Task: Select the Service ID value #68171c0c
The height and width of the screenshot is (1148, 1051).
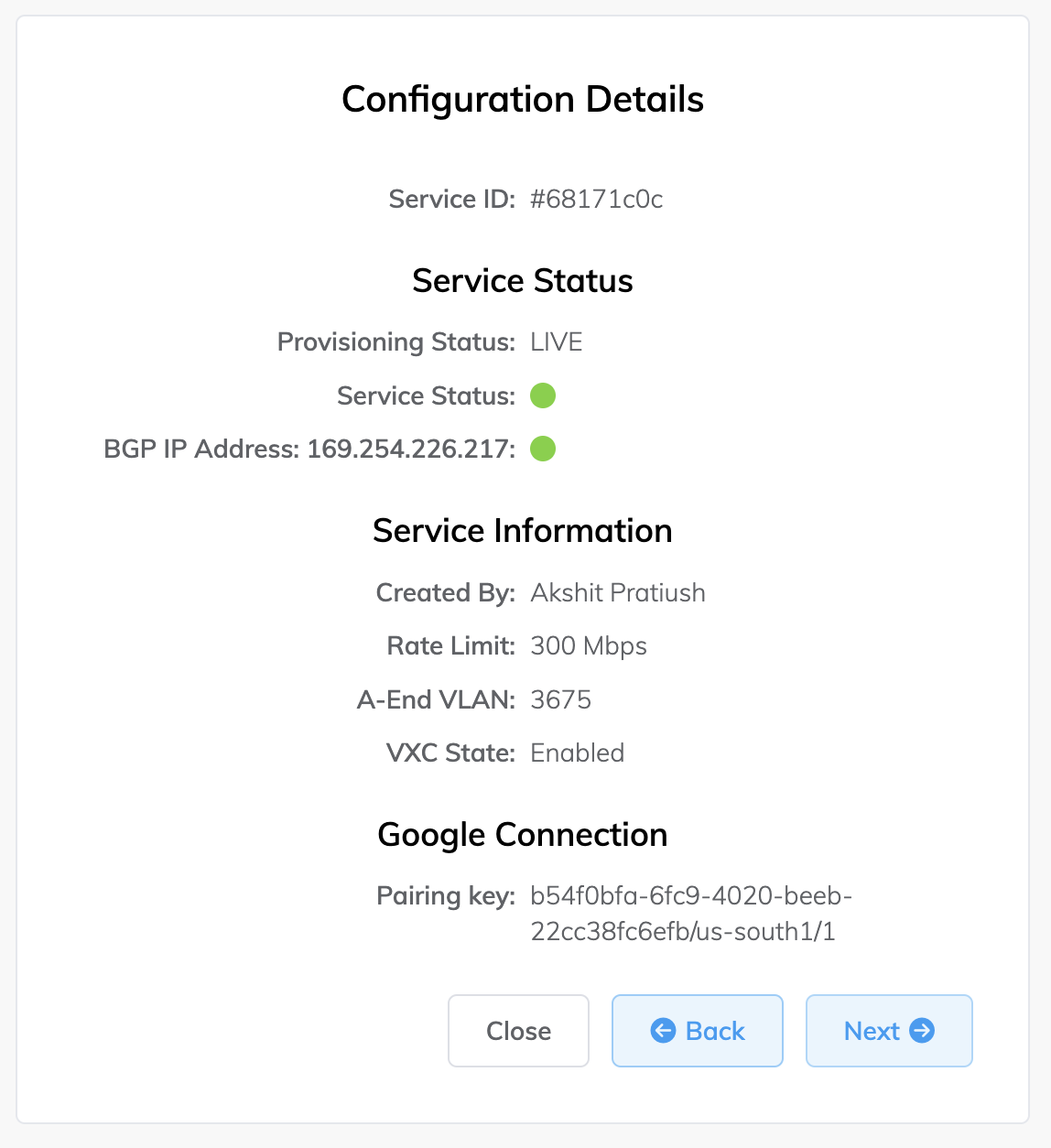Action: (x=596, y=200)
